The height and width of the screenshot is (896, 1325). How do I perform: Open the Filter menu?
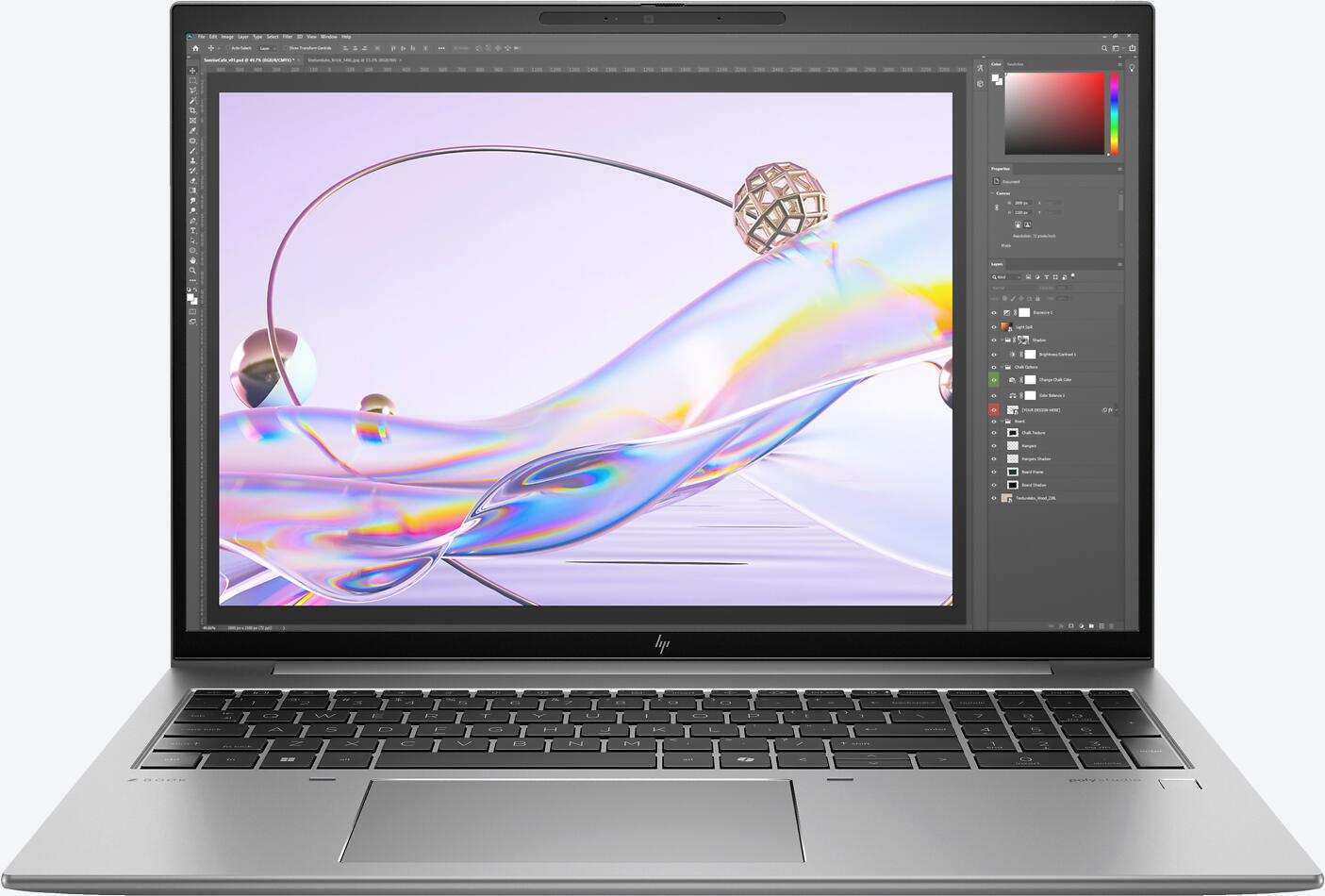click(286, 35)
